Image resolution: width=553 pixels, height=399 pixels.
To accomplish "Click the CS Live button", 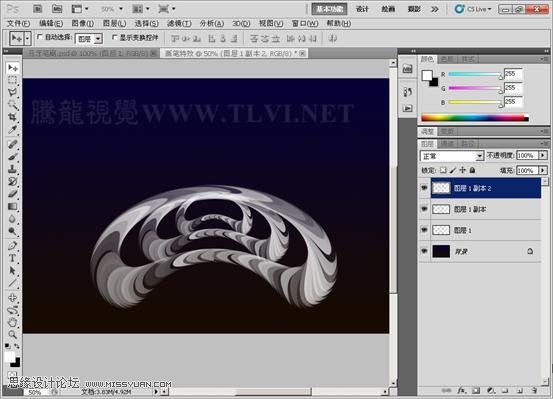I will 473,9.
